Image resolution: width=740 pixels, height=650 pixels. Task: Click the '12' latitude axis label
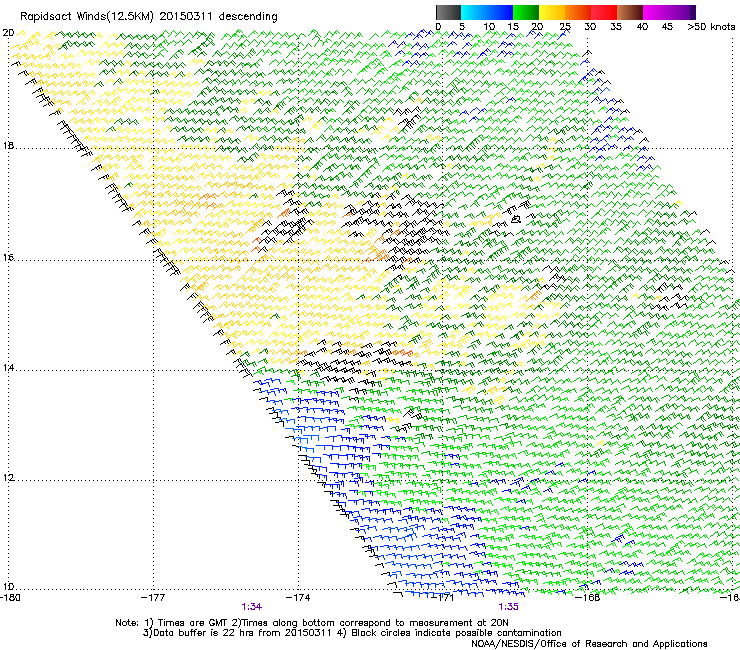(x=8, y=478)
